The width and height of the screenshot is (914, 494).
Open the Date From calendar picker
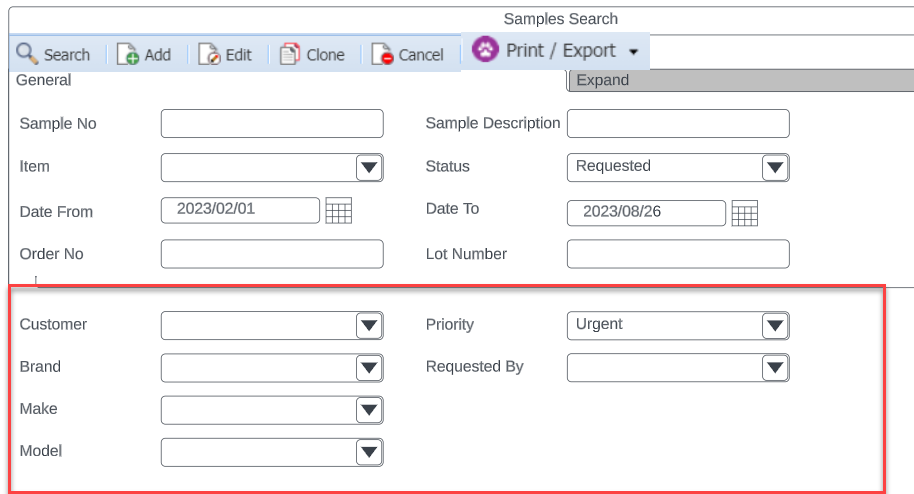click(339, 211)
